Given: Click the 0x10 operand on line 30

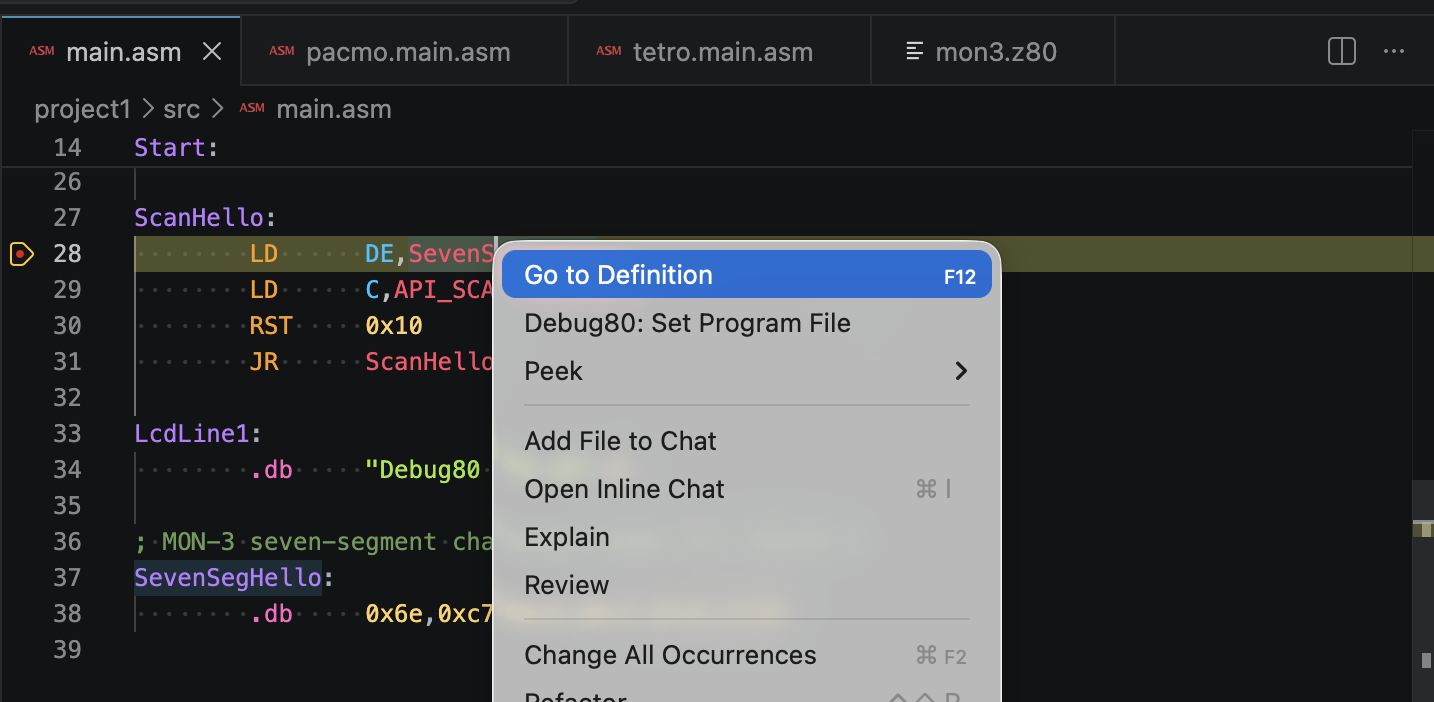Looking at the screenshot, I should point(394,326).
